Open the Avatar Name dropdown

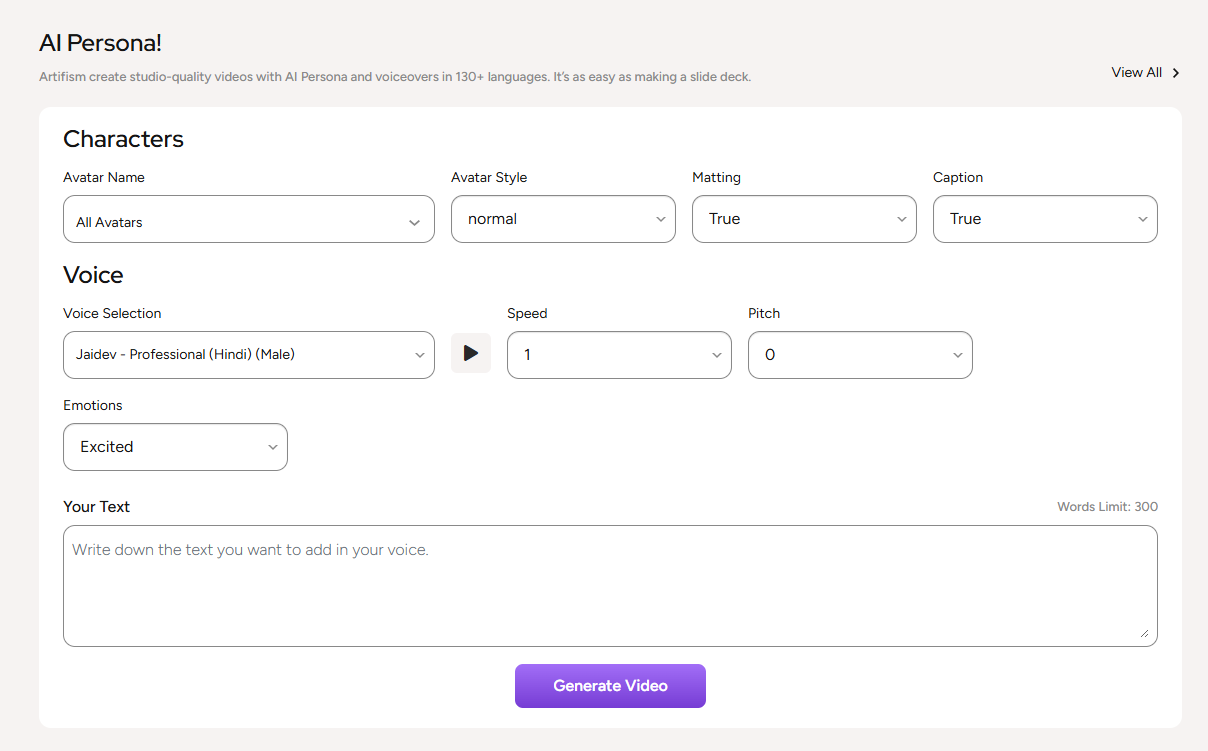point(248,219)
